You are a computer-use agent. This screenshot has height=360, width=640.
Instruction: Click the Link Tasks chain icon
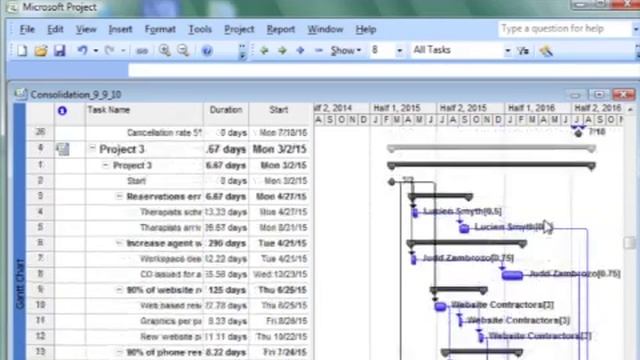tap(142, 51)
